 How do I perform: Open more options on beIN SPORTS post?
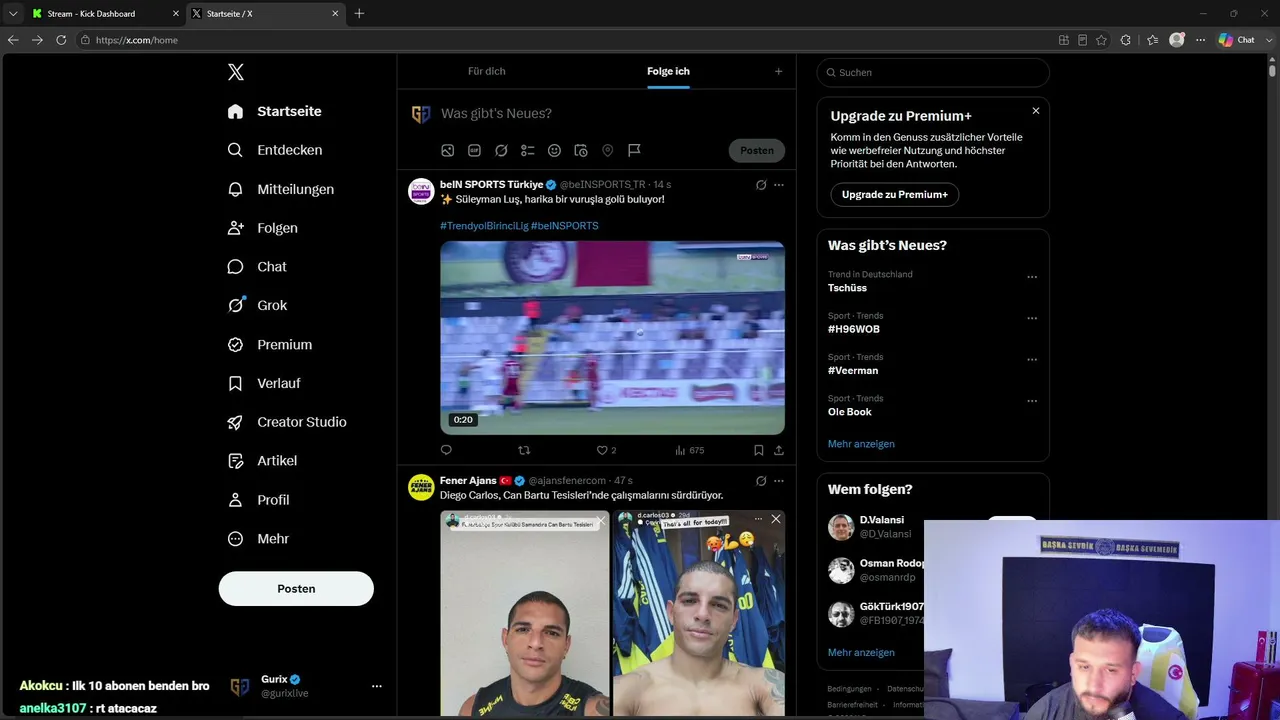click(x=779, y=185)
